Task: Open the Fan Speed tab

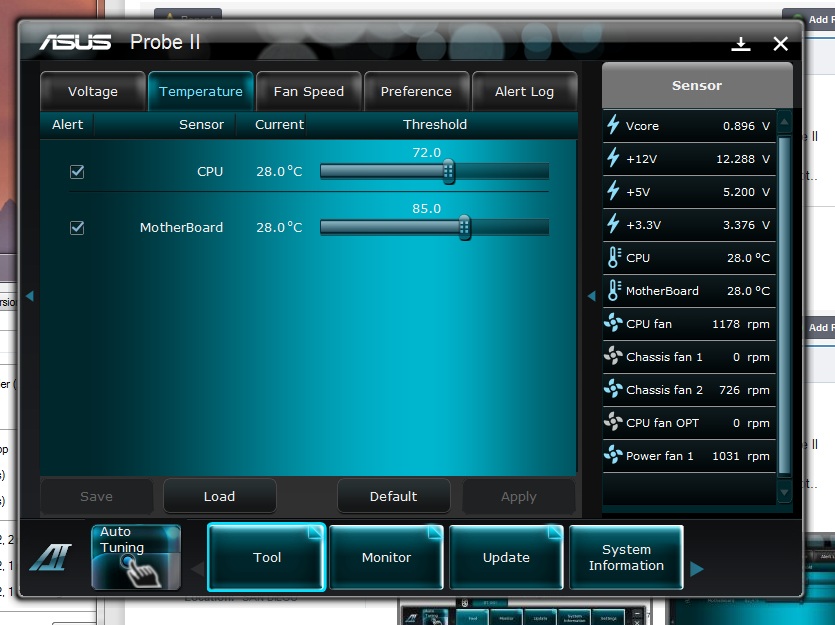Action: point(309,92)
